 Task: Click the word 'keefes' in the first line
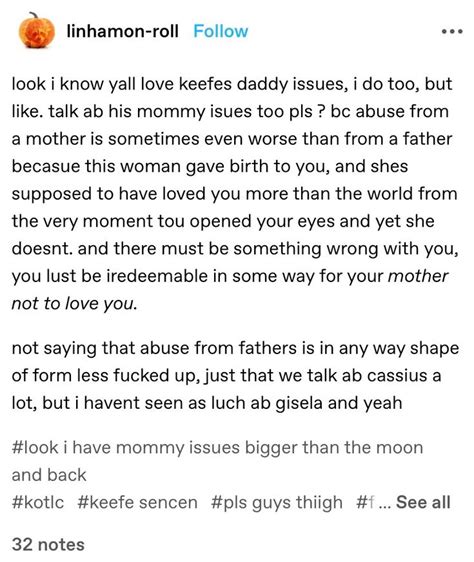coord(205,84)
